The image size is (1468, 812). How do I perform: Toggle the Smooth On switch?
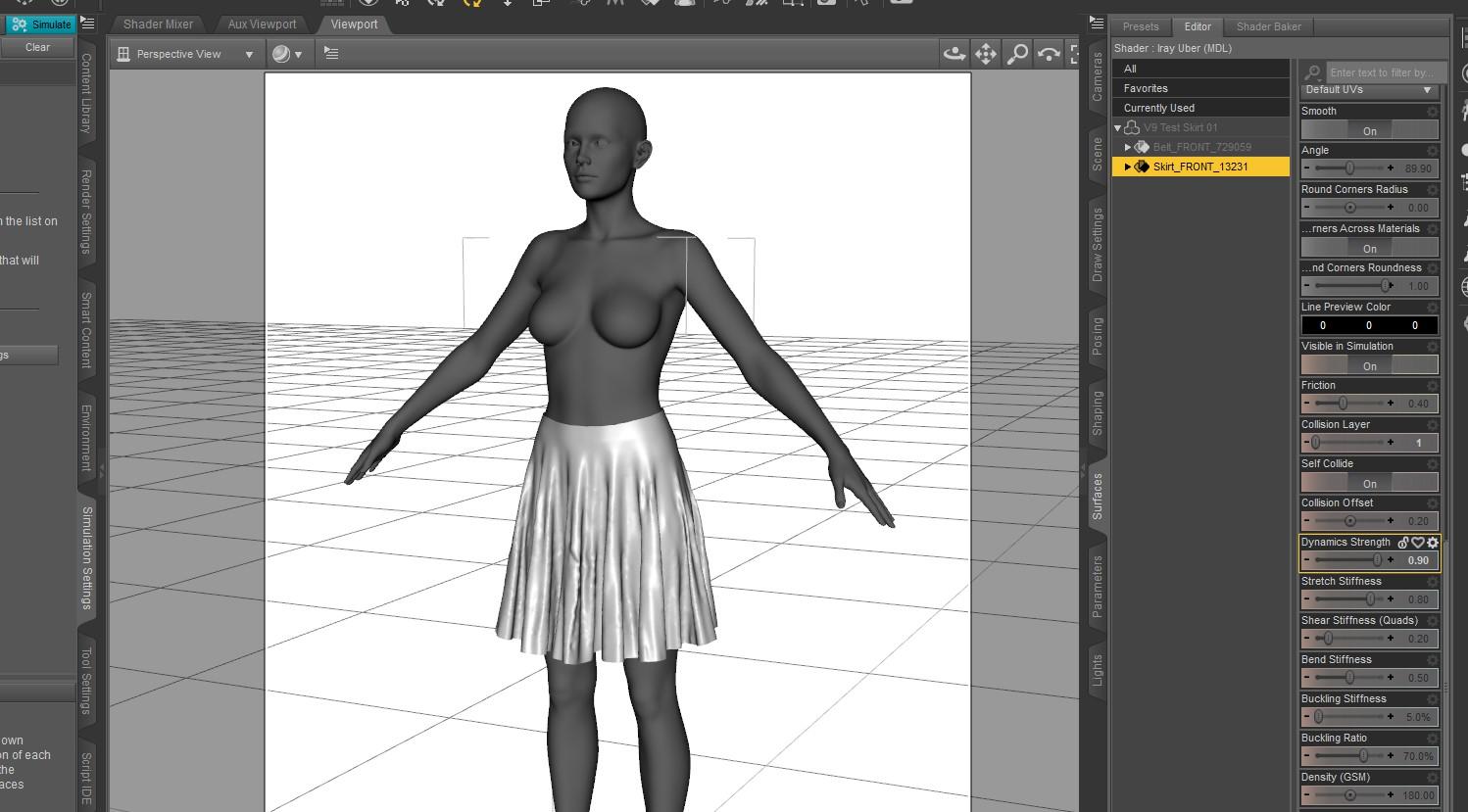click(x=1369, y=130)
